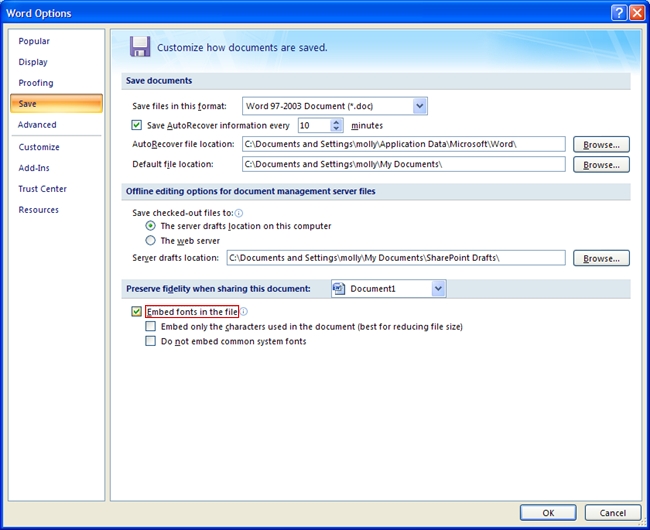The image size is (650, 530).
Task: Click info icon beside Save checked-out files to
Action: pyautogui.click(x=239, y=212)
